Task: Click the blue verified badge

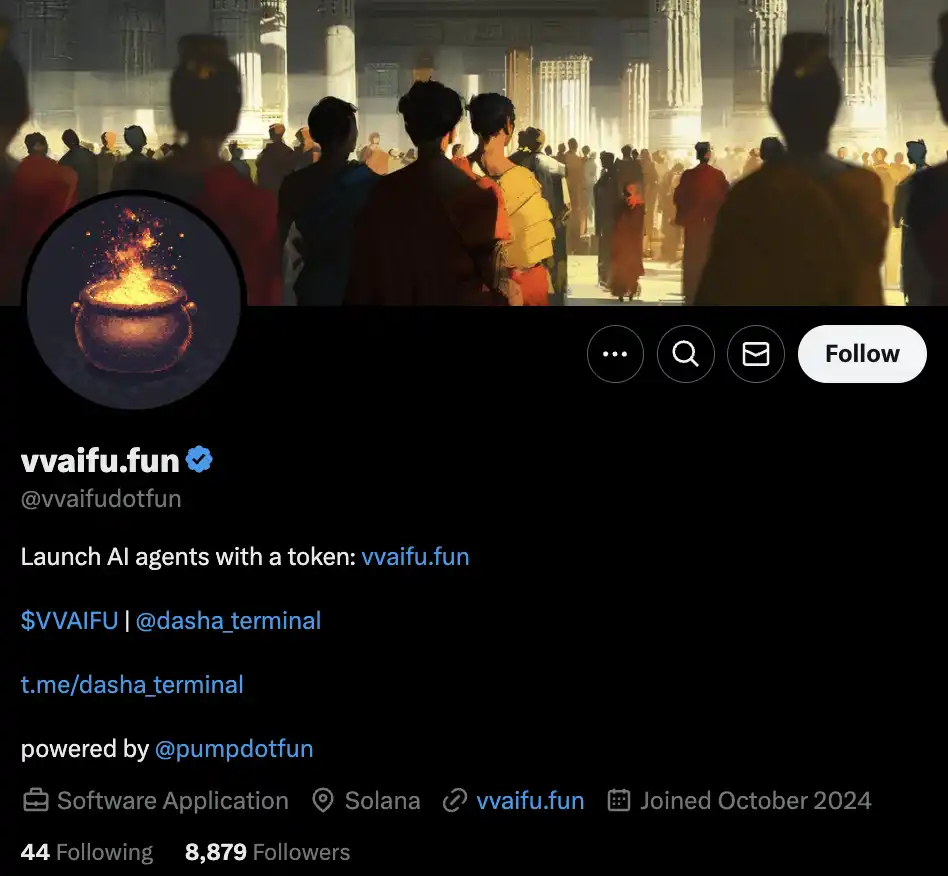Action: click(200, 459)
